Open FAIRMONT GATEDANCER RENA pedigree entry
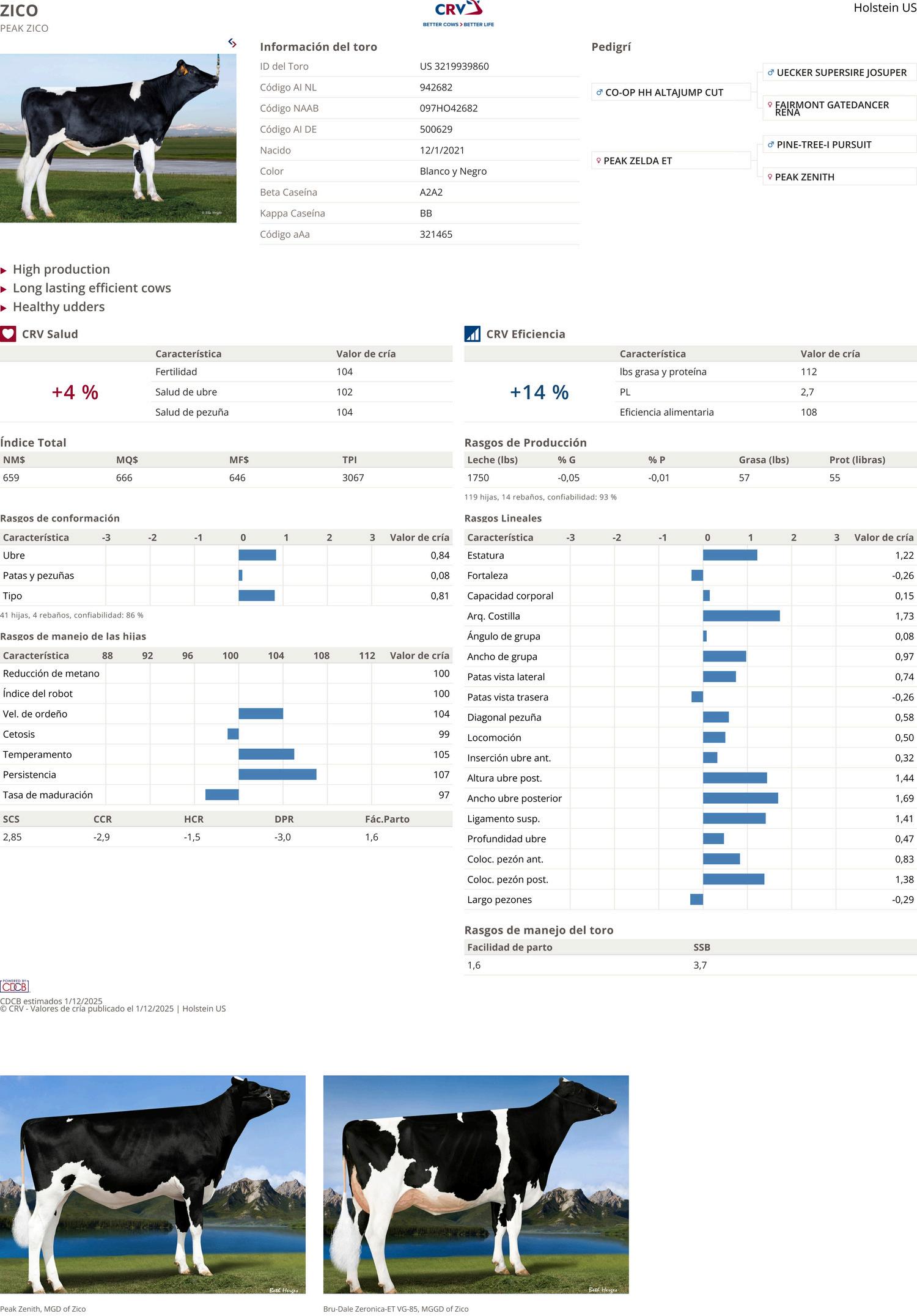917x1316 pixels. tap(839, 108)
